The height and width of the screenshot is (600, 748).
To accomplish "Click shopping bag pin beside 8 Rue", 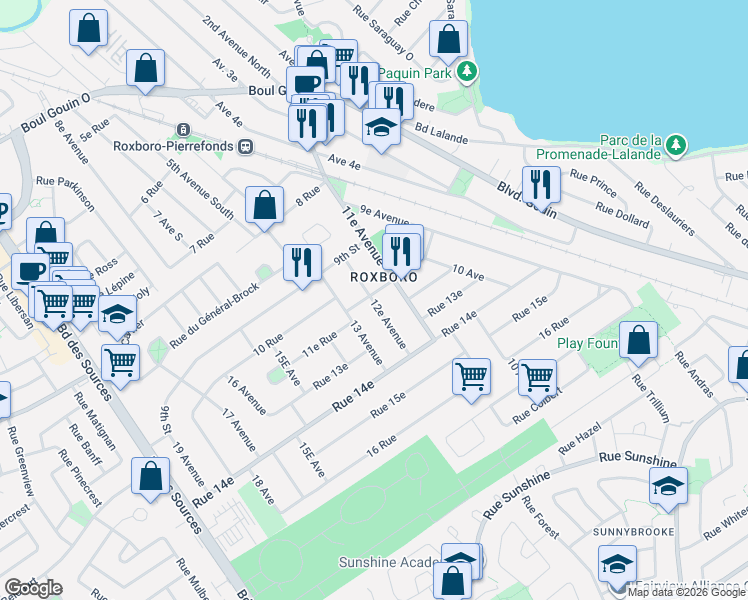I will point(265,207).
